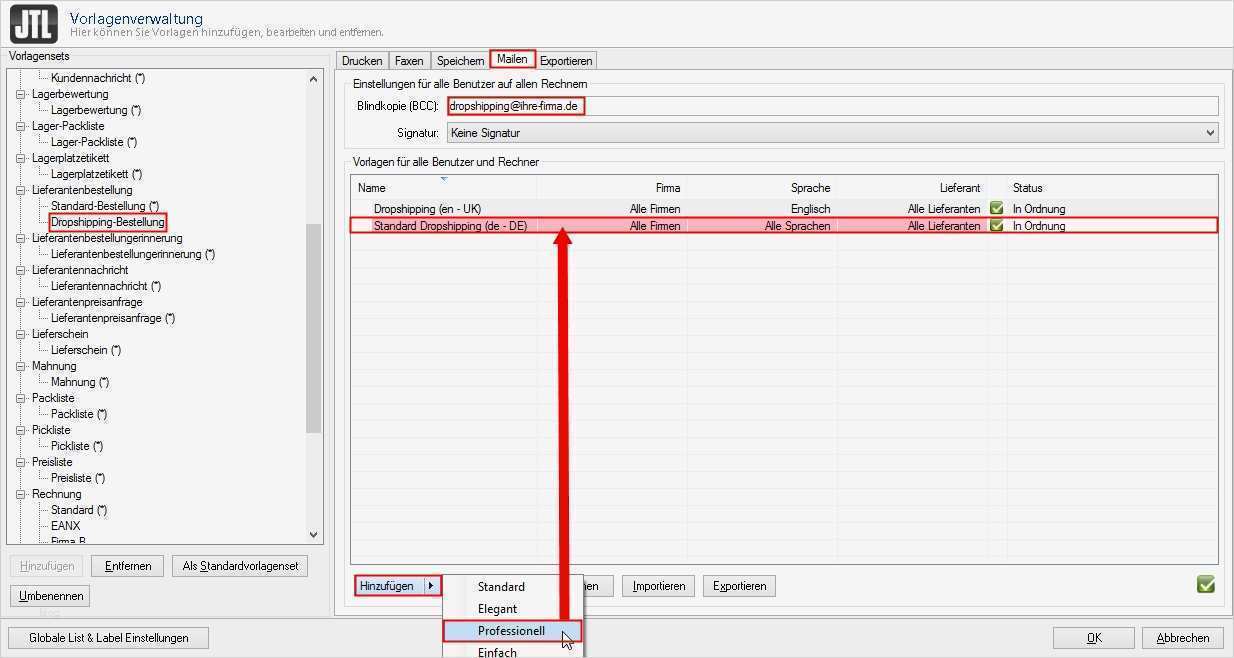Viewport: 1234px width, 658px height.
Task: Click the Vorlagensets tree scrollbar up arrow
Action: coord(314,79)
